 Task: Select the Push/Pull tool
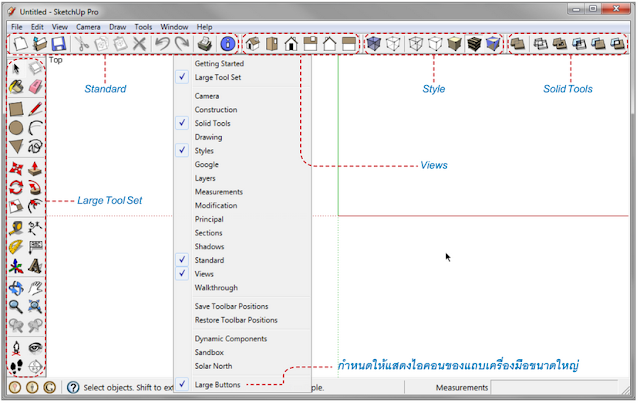pos(36,169)
